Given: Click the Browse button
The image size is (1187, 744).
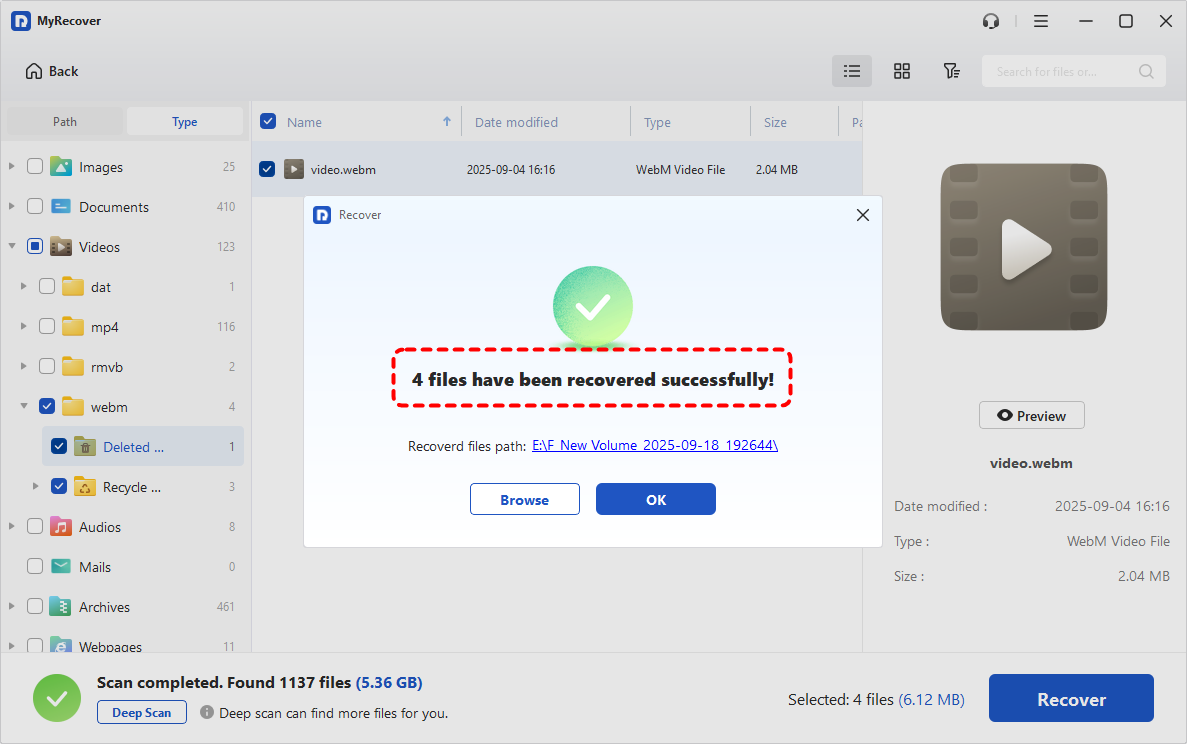Looking at the screenshot, I should pos(525,500).
